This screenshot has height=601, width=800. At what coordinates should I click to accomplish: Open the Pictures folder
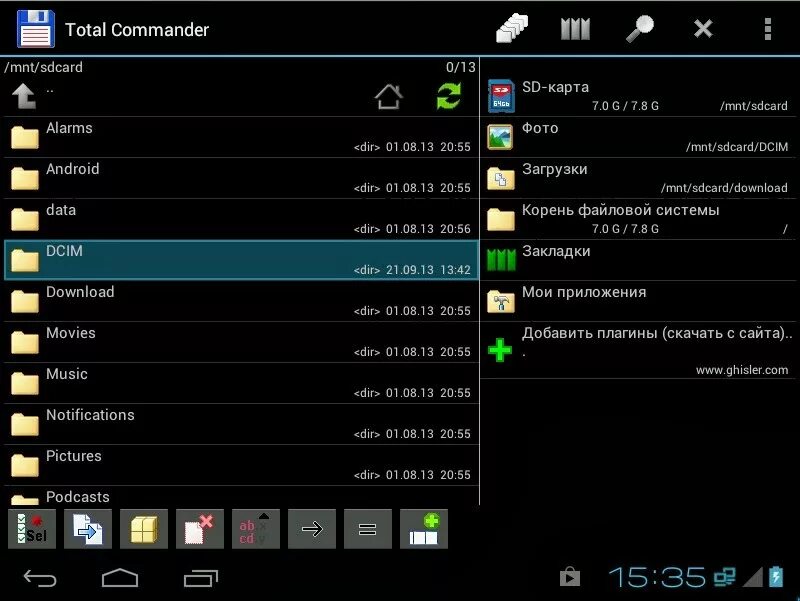click(241, 465)
